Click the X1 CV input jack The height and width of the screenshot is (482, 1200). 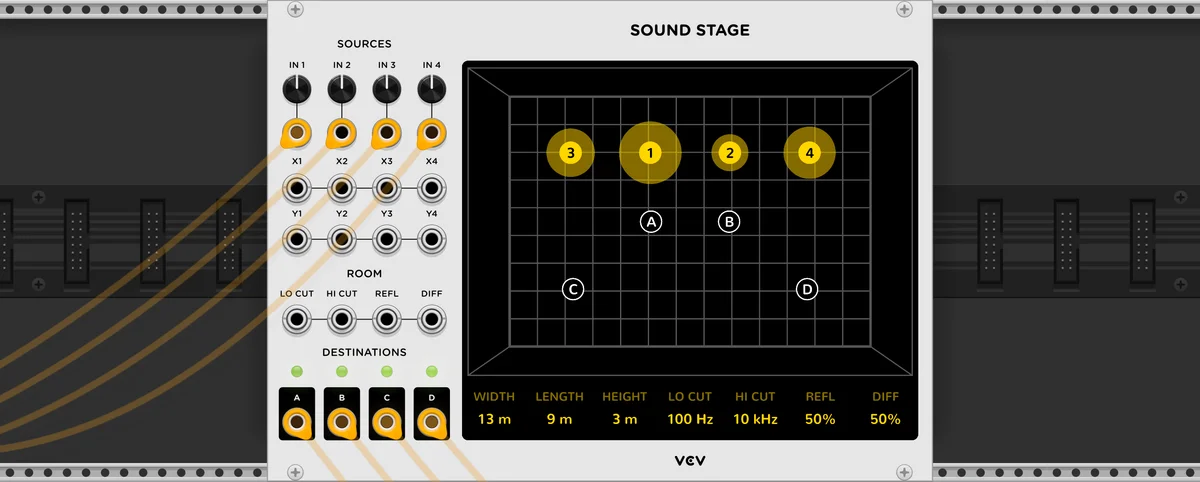tap(297, 187)
